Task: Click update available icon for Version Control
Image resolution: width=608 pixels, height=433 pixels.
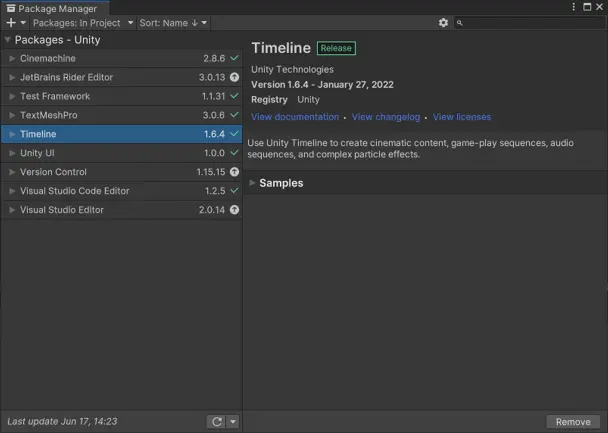Action: point(234,172)
